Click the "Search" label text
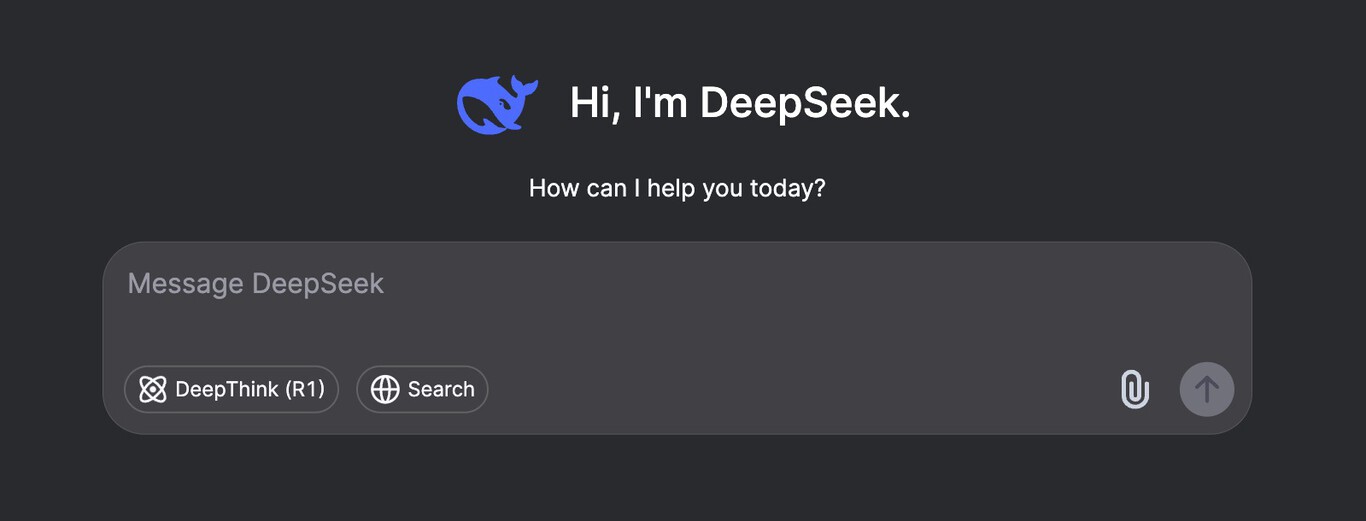 [x=441, y=389]
